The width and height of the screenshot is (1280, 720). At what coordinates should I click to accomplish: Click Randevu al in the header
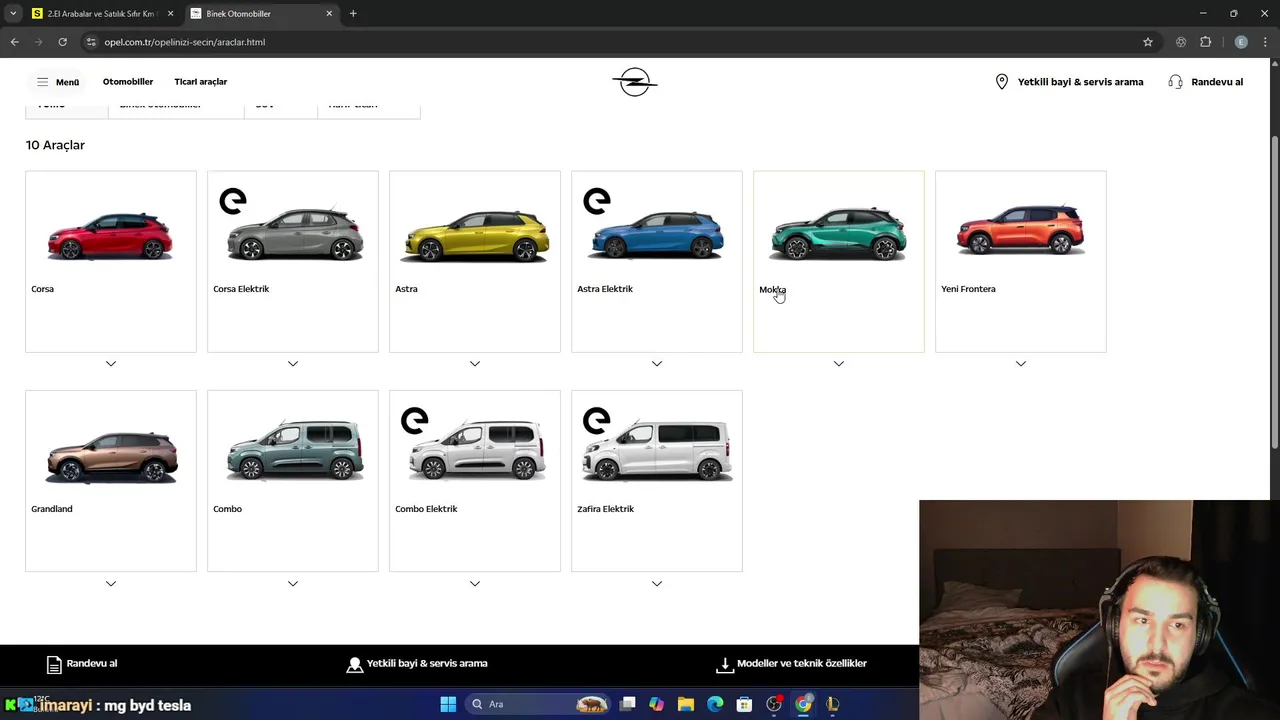[1217, 82]
